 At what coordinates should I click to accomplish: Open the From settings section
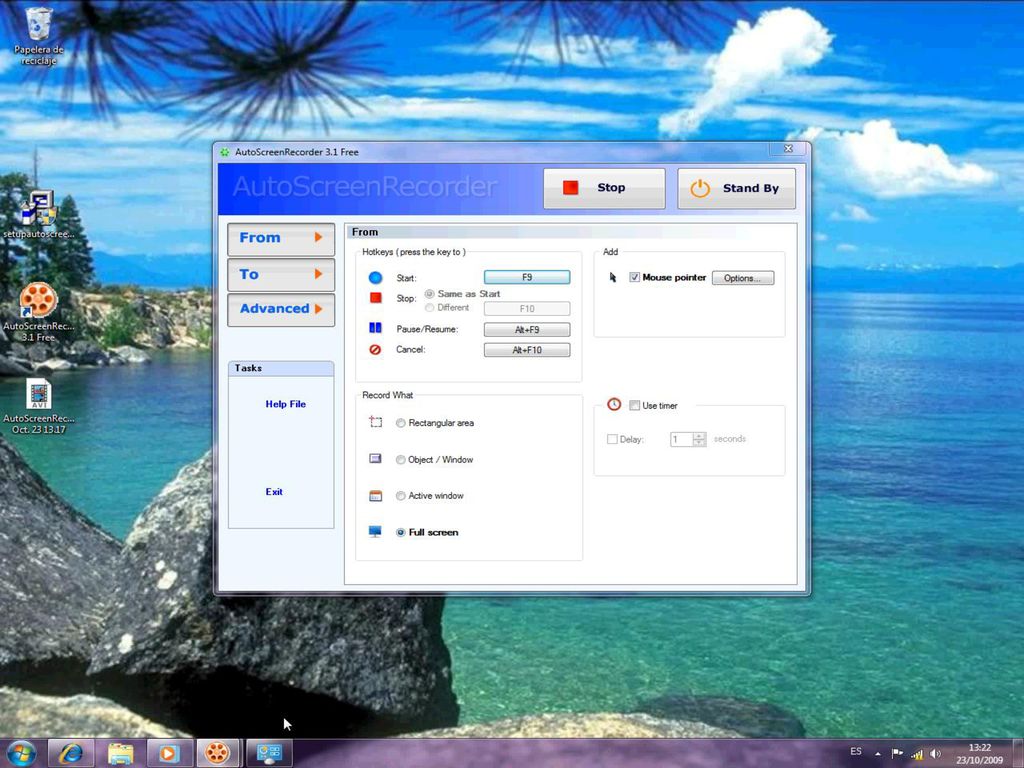point(281,238)
